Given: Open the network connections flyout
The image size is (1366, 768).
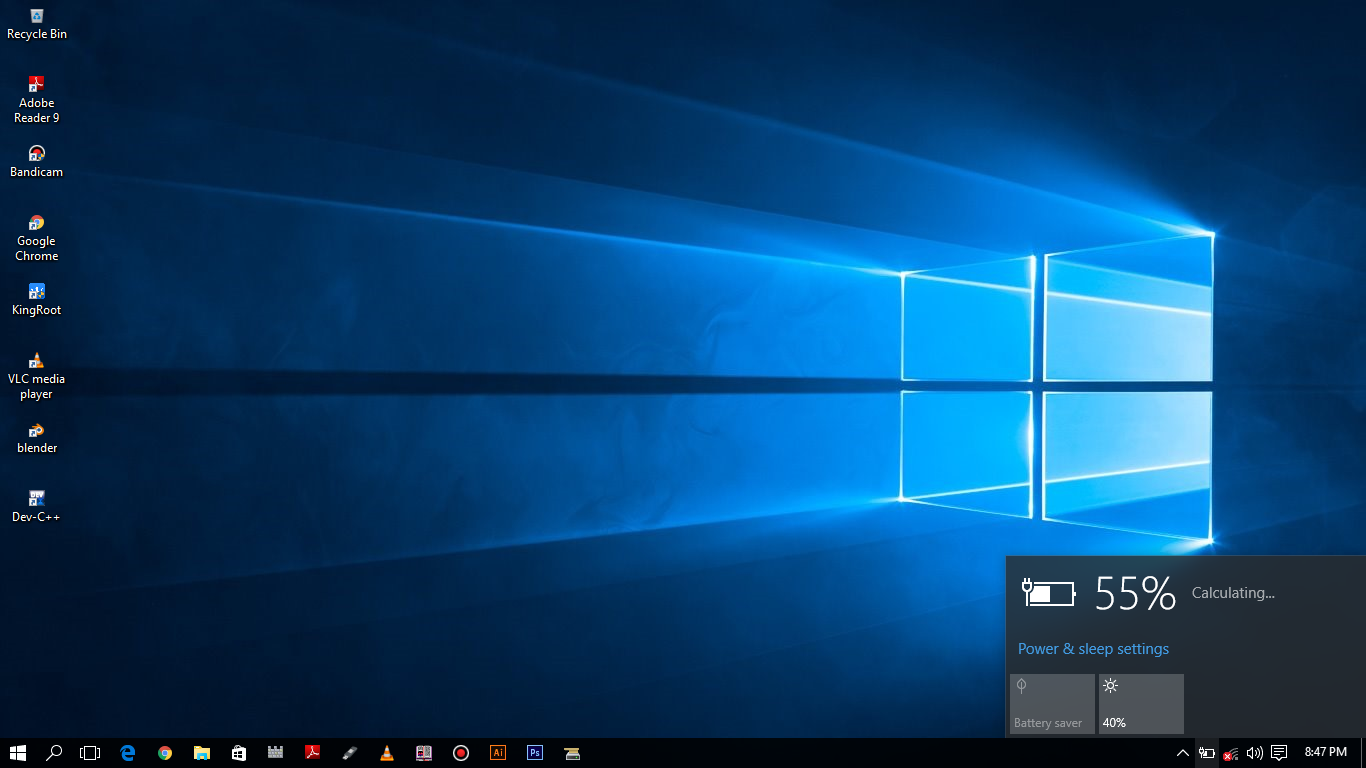Looking at the screenshot, I should (x=1231, y=753).
